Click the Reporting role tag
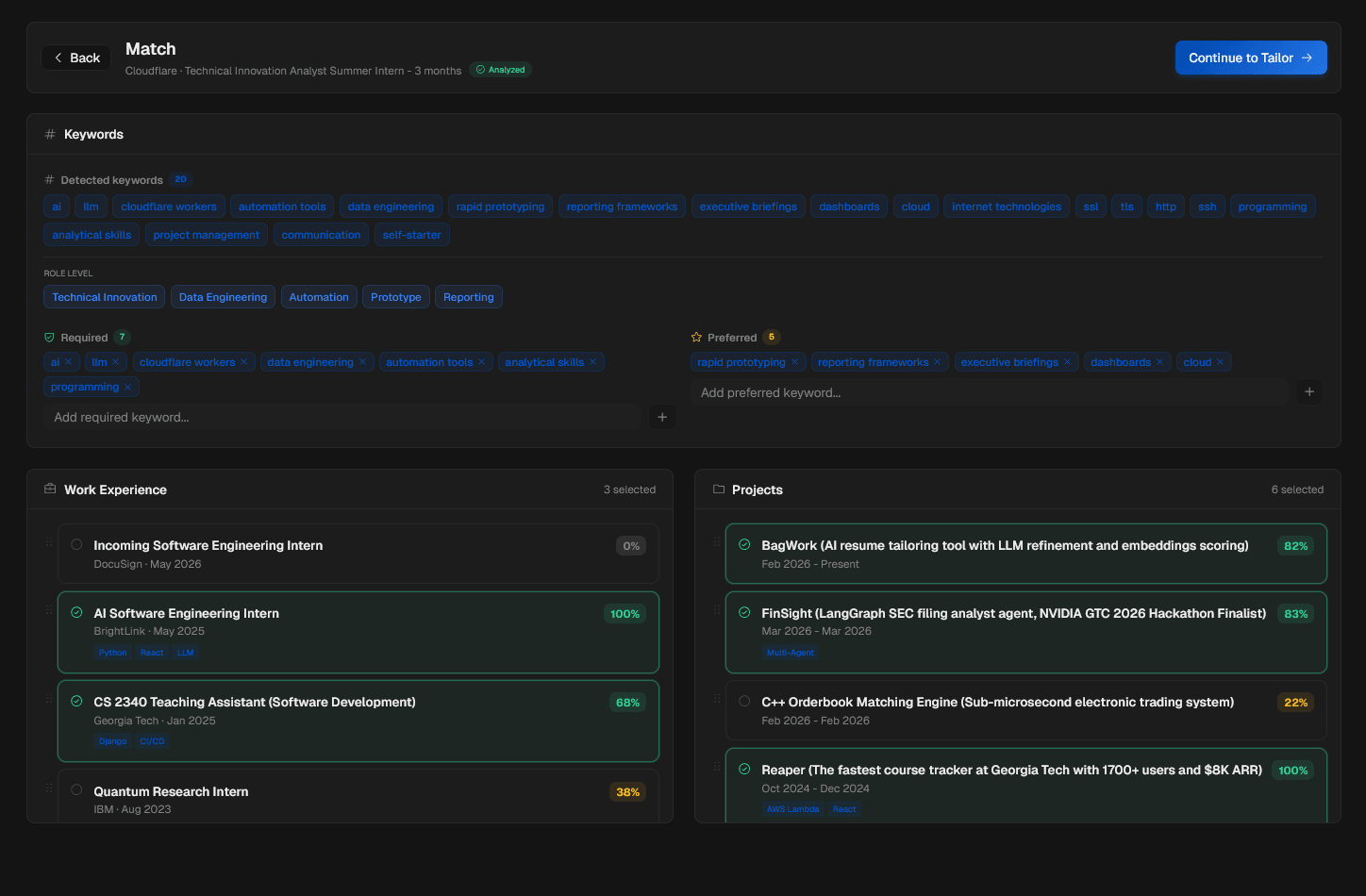The width and height of the screenshot is (1366, 896). (469, 297)
